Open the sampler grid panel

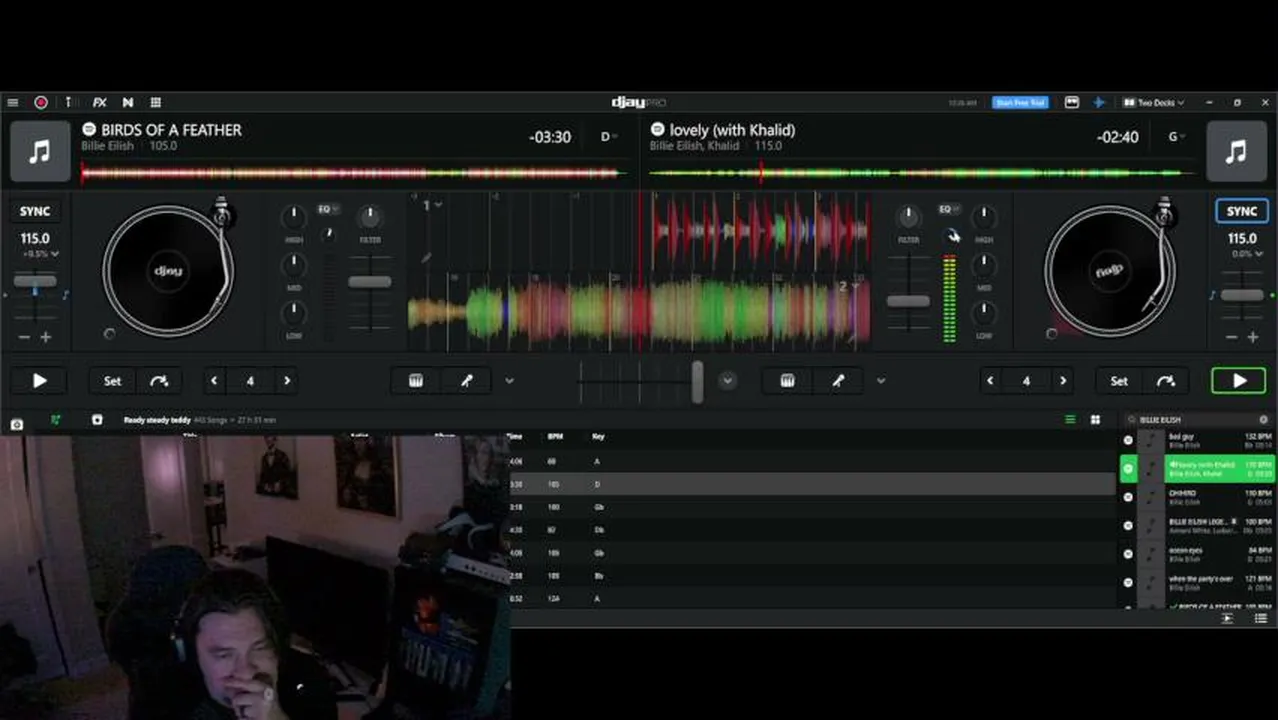(x=156, y=102)
